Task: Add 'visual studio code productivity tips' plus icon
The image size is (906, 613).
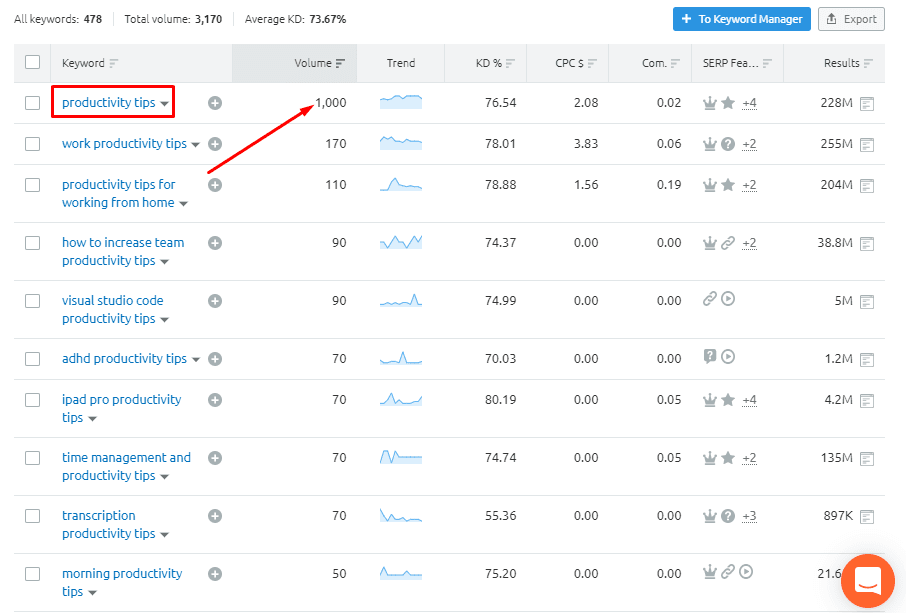Action: [x=215, y=301]
